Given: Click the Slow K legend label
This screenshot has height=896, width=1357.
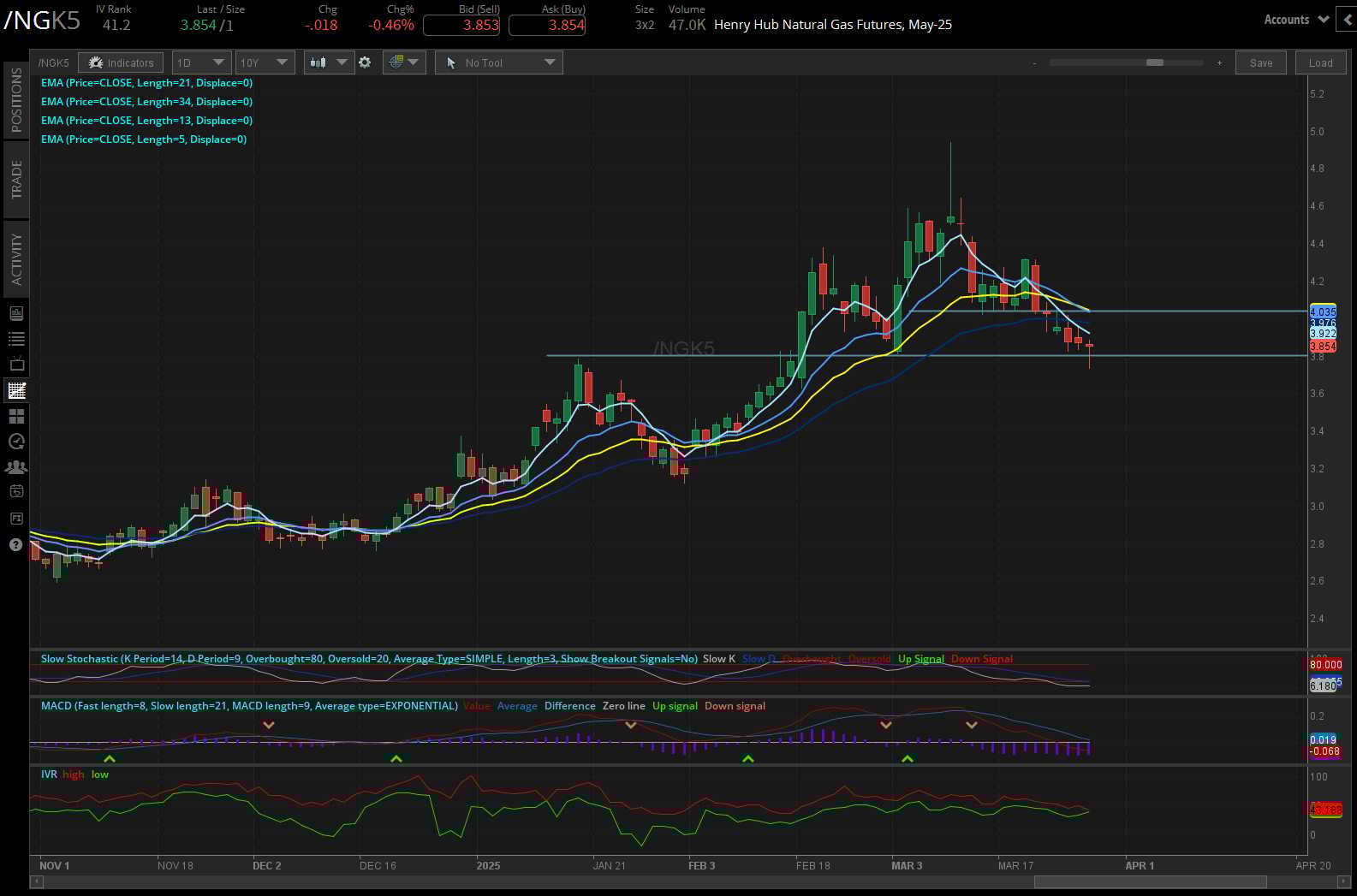Looking at the screenshot, I should tap(719, 659).
